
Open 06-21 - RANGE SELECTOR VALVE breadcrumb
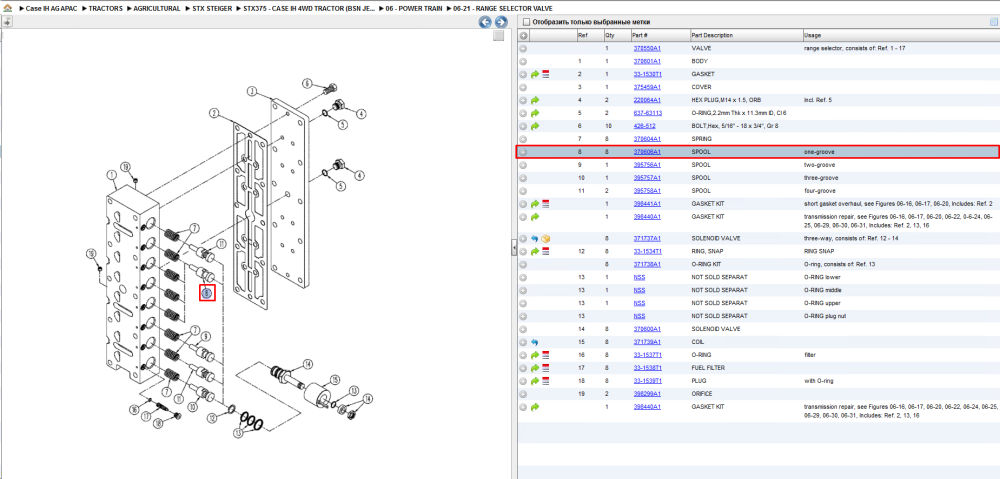coord(503,9)
